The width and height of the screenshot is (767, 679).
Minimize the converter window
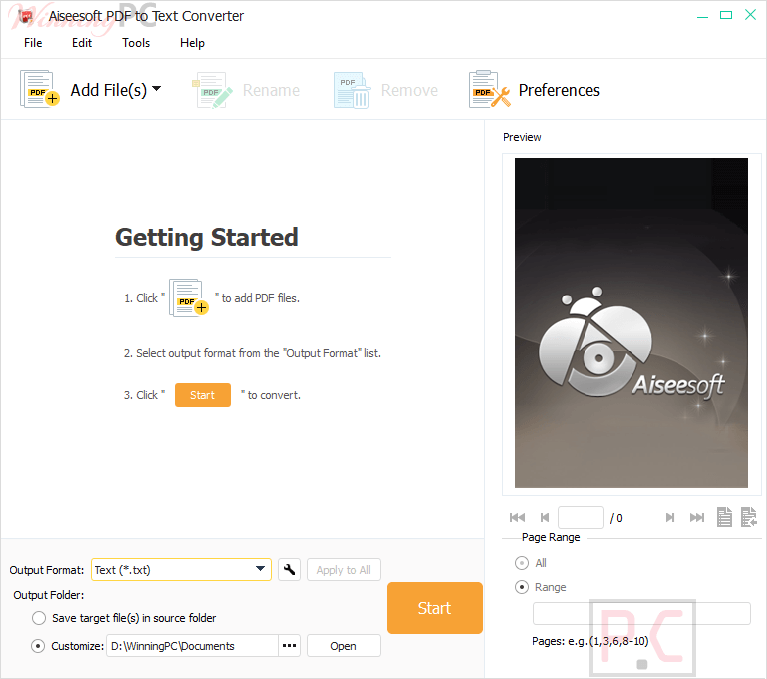coord(702,16)
